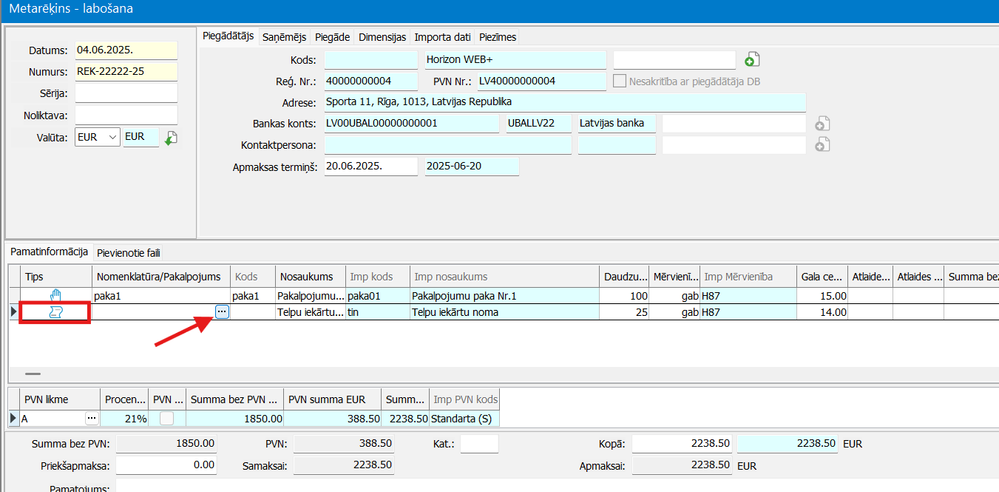Viewport: 999px width, 492px height.
Task: Click the icon next to bank account field
Action: point(822,124)
